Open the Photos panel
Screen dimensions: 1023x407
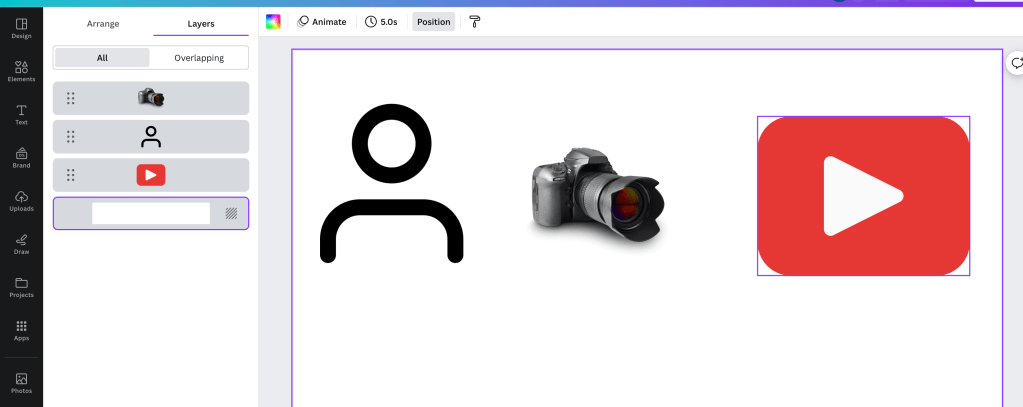[x=21, y=383]
